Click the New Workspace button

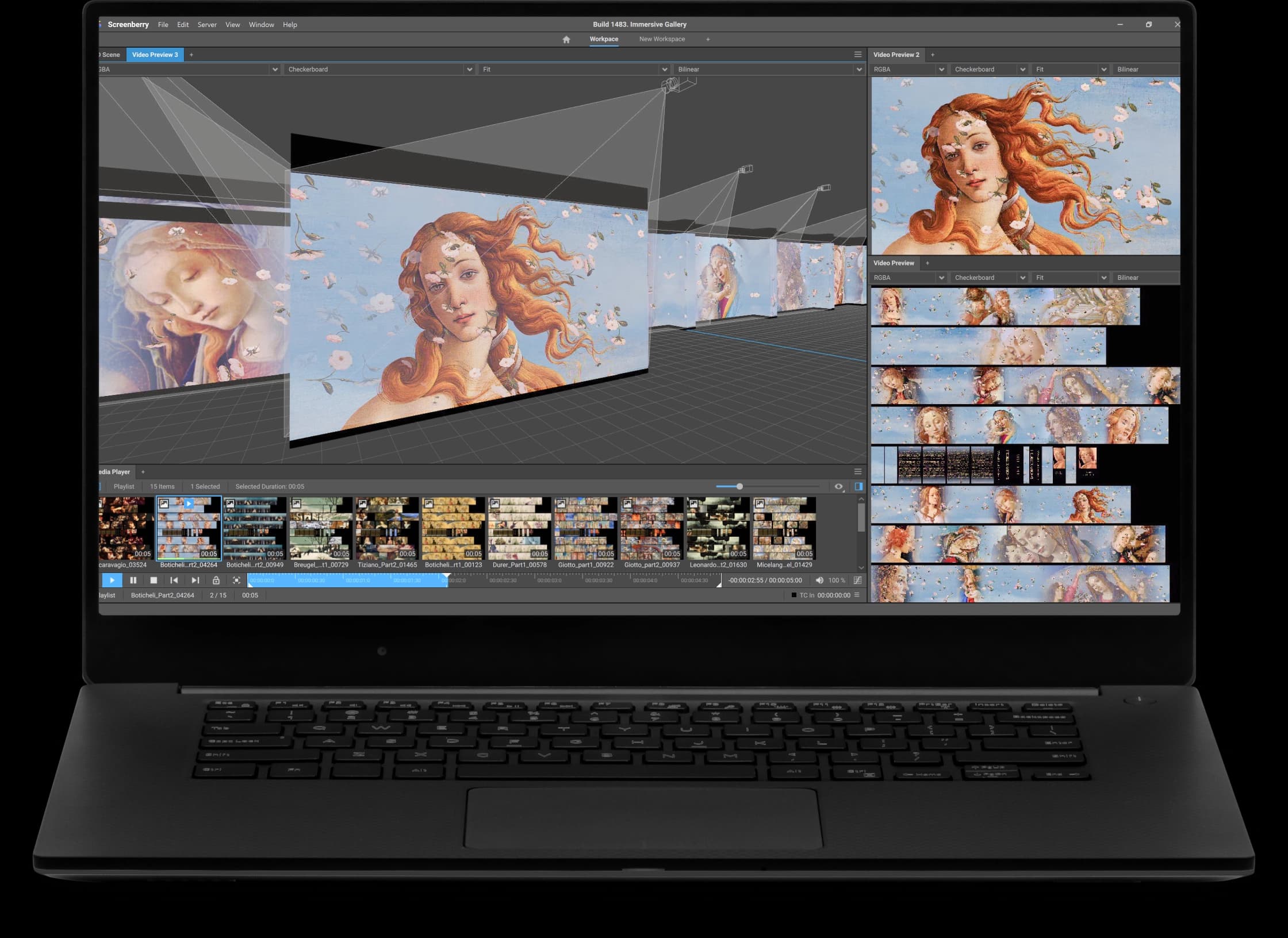[662, 39]
